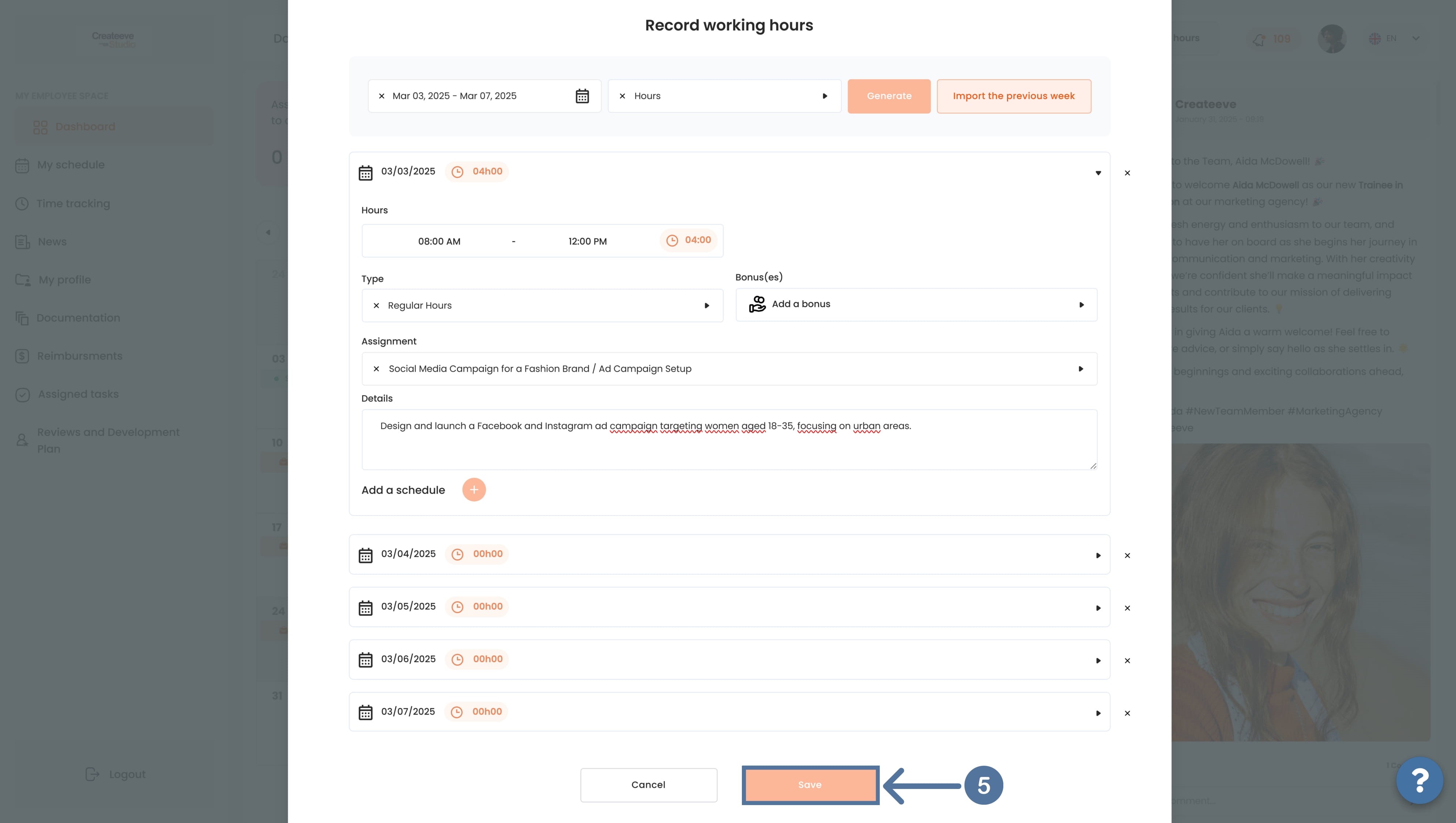This screenshot has width=1456, height=823.
Task: Click in the Details text area
Action: point(729,440)
